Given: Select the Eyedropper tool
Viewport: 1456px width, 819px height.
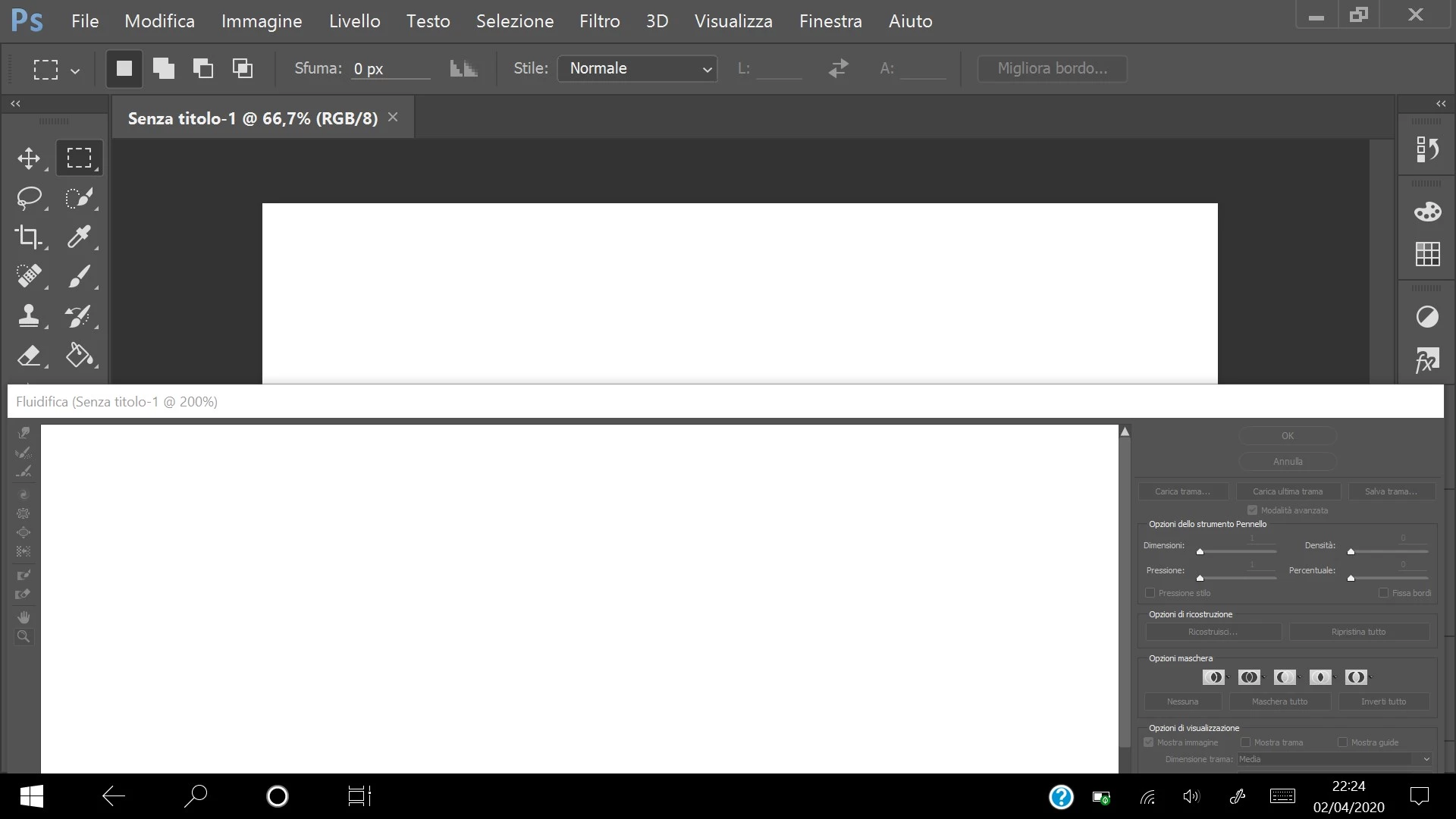Looking at the screenshot, I should coord(79,237).
